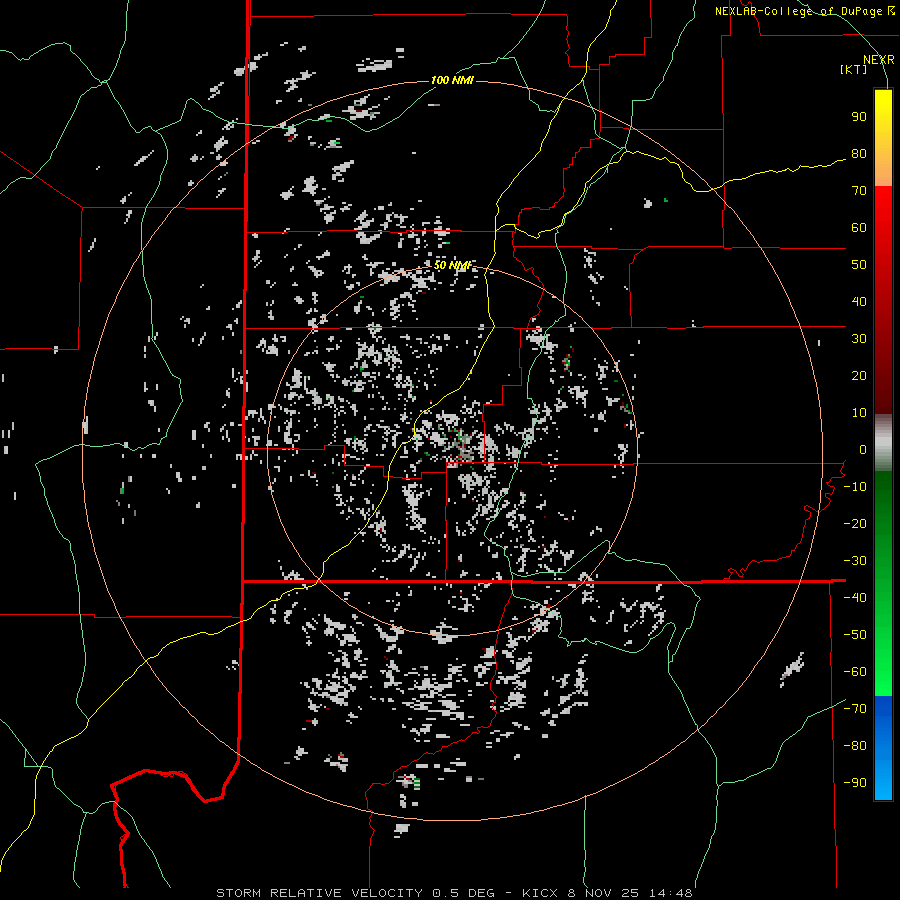The height and width of the screenshot is (900, 900).
Task: Select the positive 50 knot scale label
Action: pyautogui.click(x=859, y=265)
